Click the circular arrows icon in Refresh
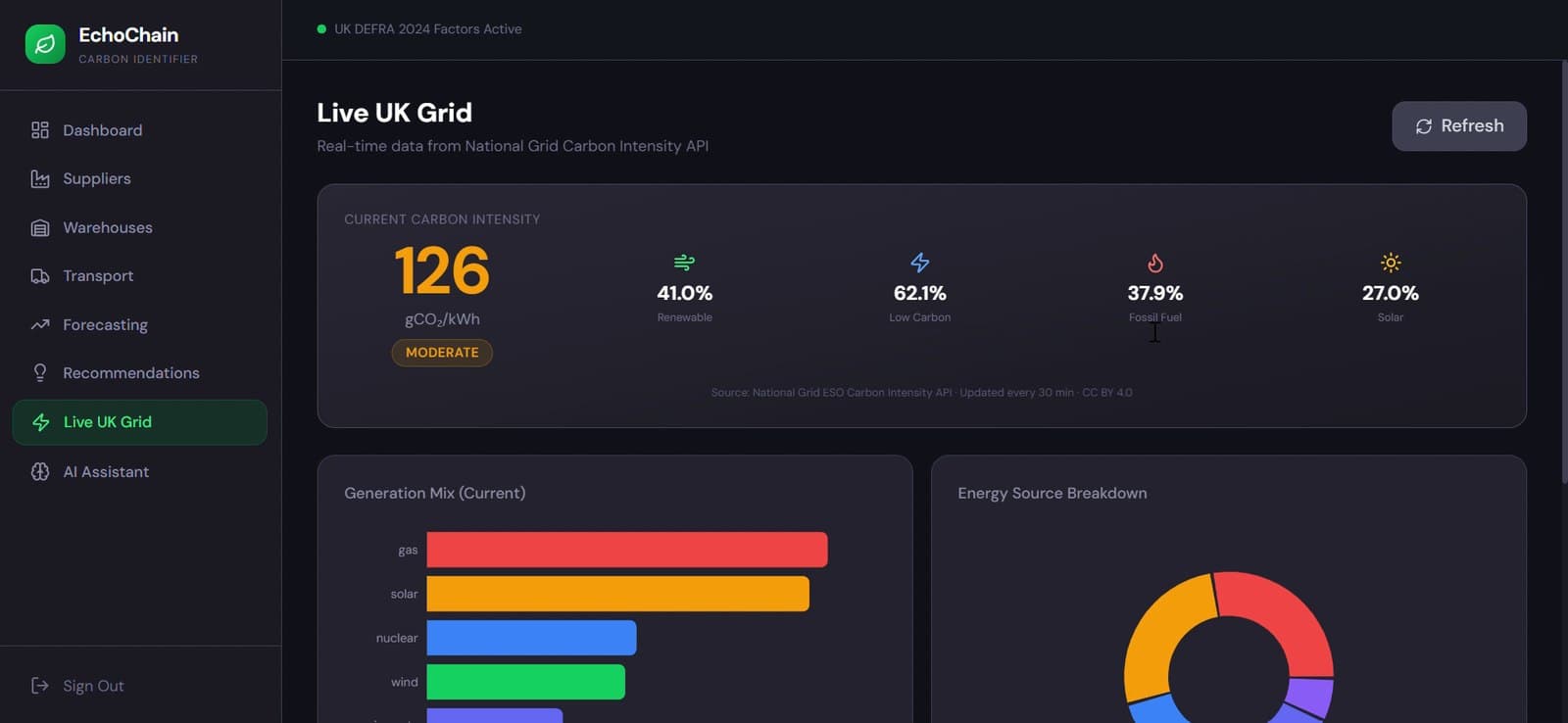1568x723 pixels. pos(1424,126)
